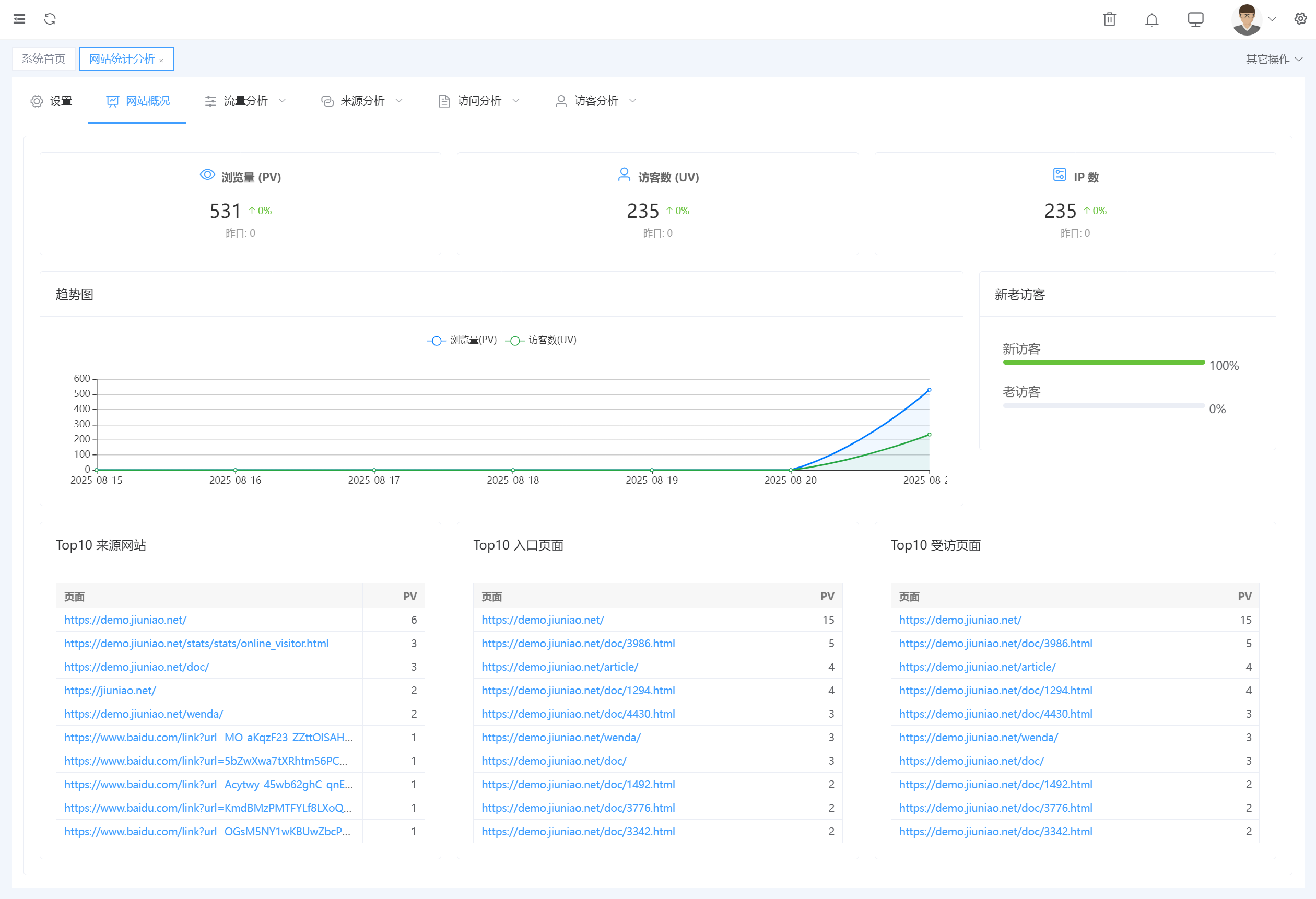
Task: Click the monitor screen icon
Action: pos(1195,19)
